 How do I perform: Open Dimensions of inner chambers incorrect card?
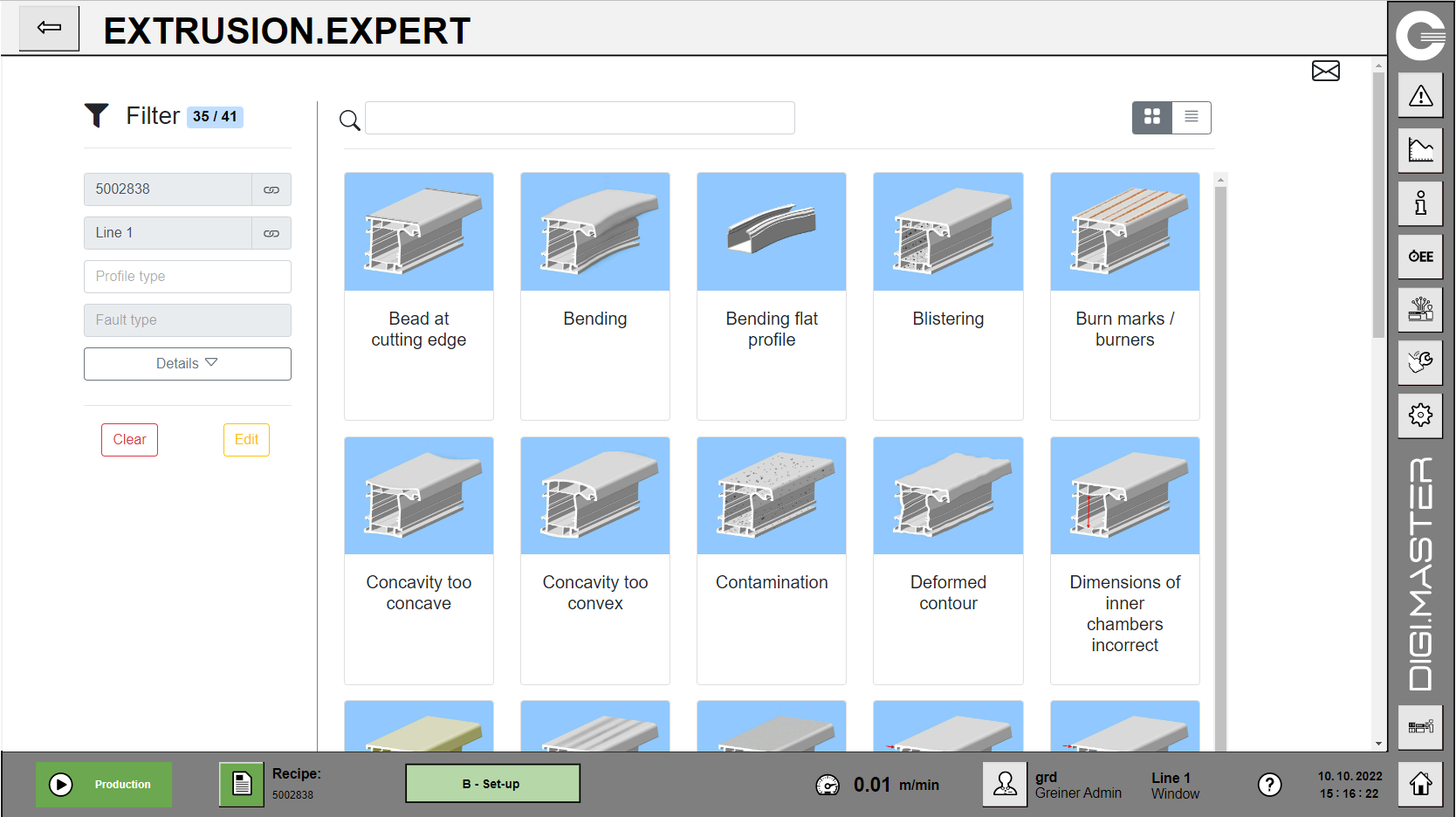click(1125, 560)
